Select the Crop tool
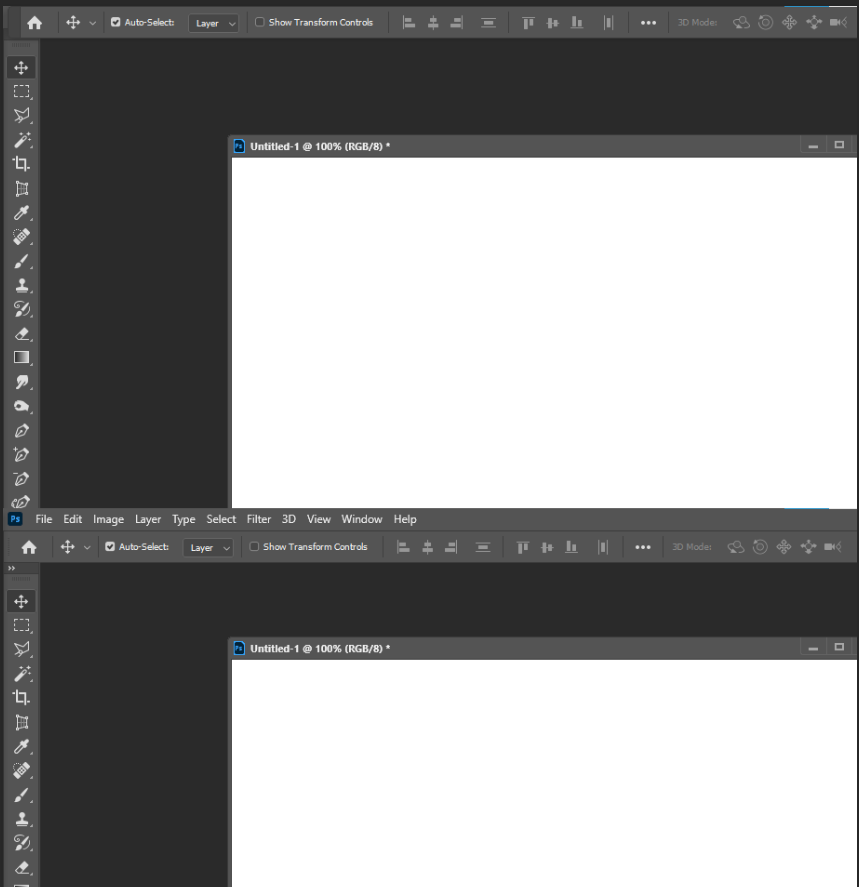The image size is (859, 887). (x=22, y=164)
